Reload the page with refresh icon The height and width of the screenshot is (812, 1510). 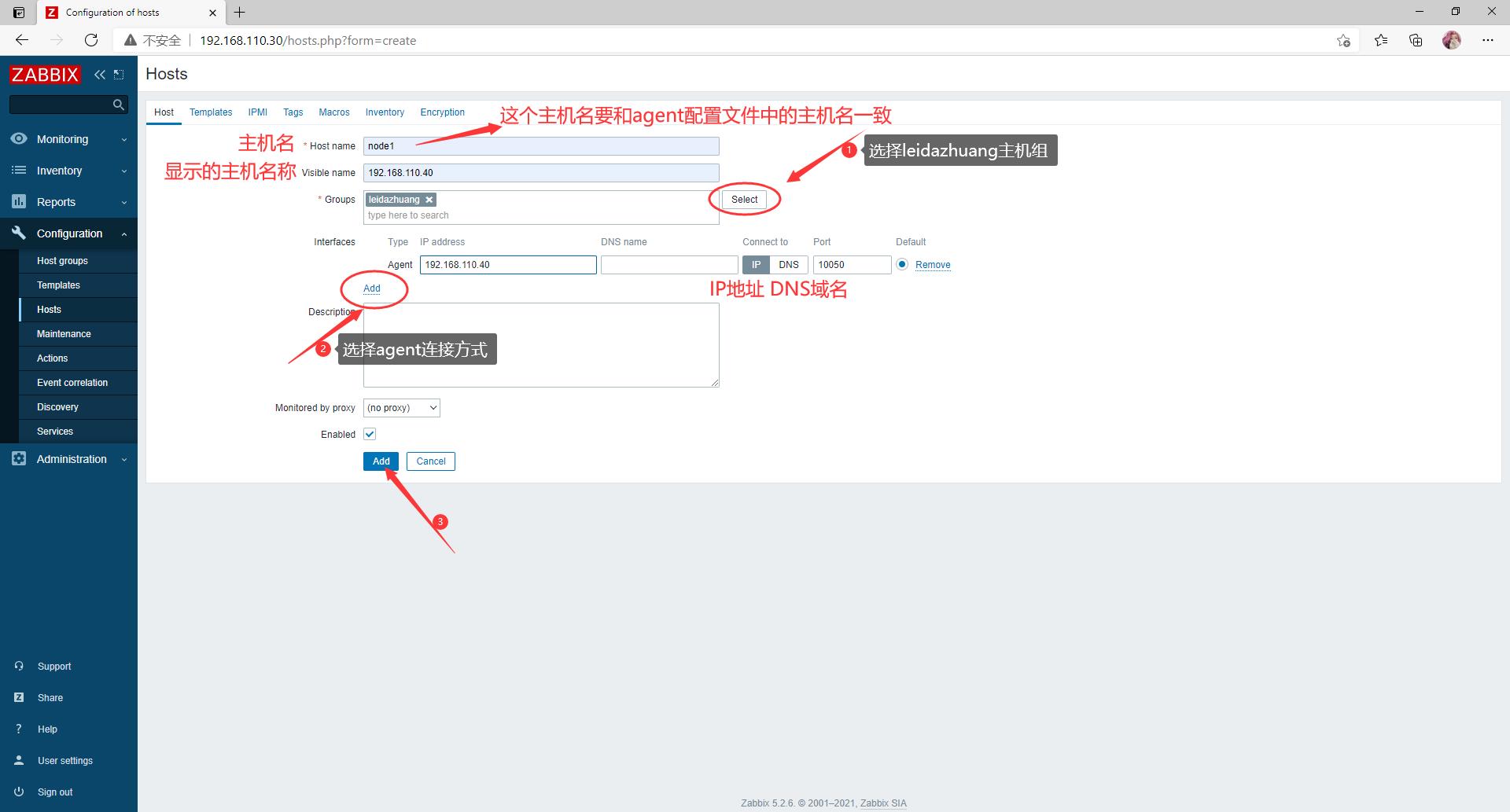click(x=91, y=40)
